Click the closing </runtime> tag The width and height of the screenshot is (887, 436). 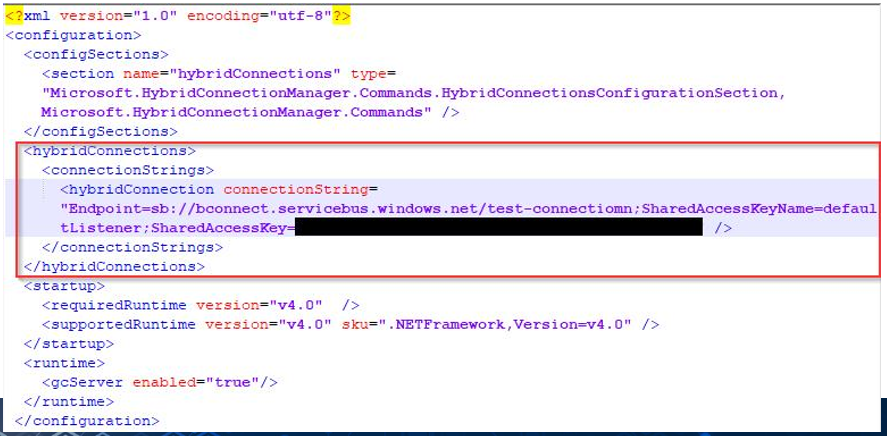[x=68, y=402]
